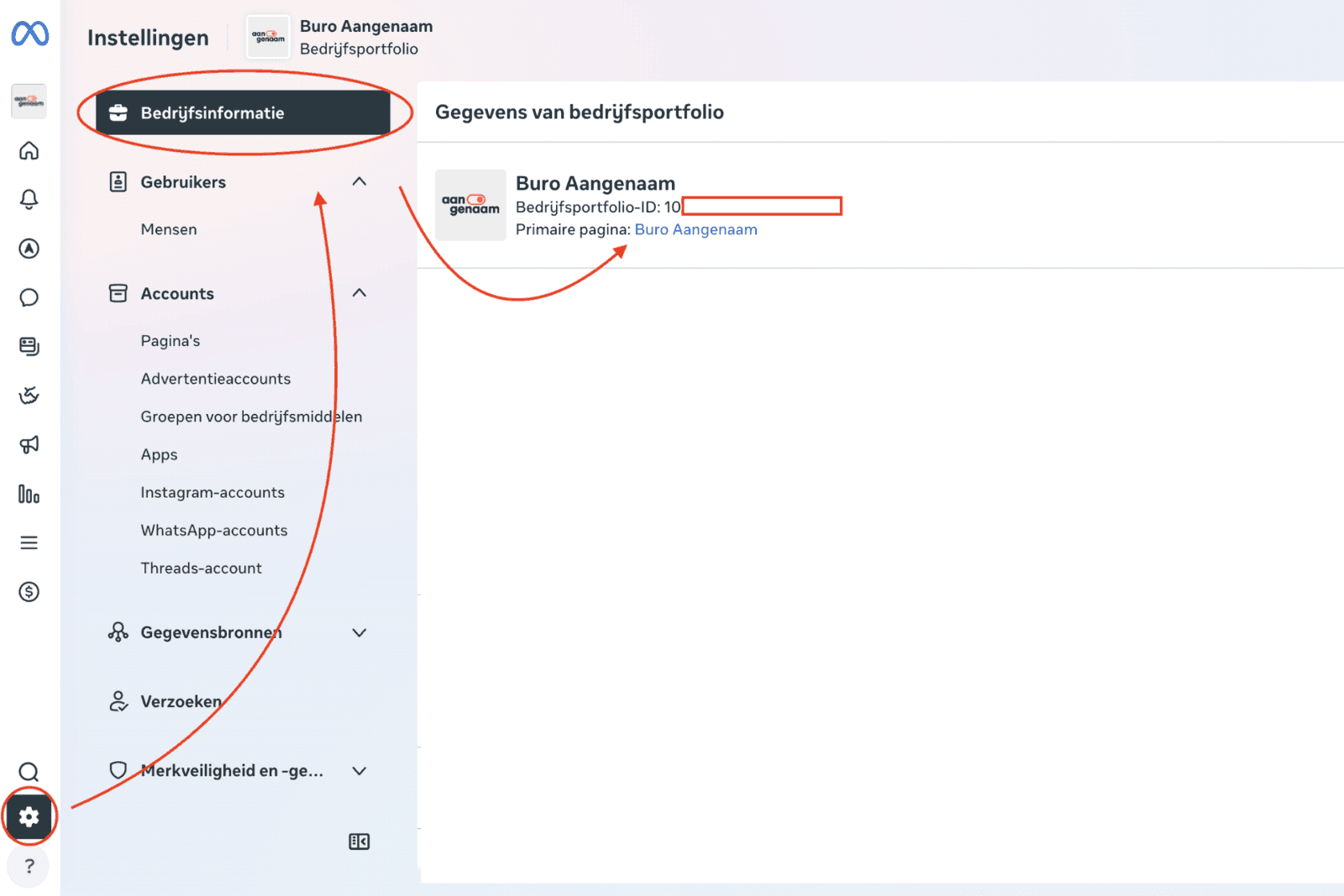Open all tools hamburger menu
Viewport: 1344px width, 896px height.
(x=29, y=542)
